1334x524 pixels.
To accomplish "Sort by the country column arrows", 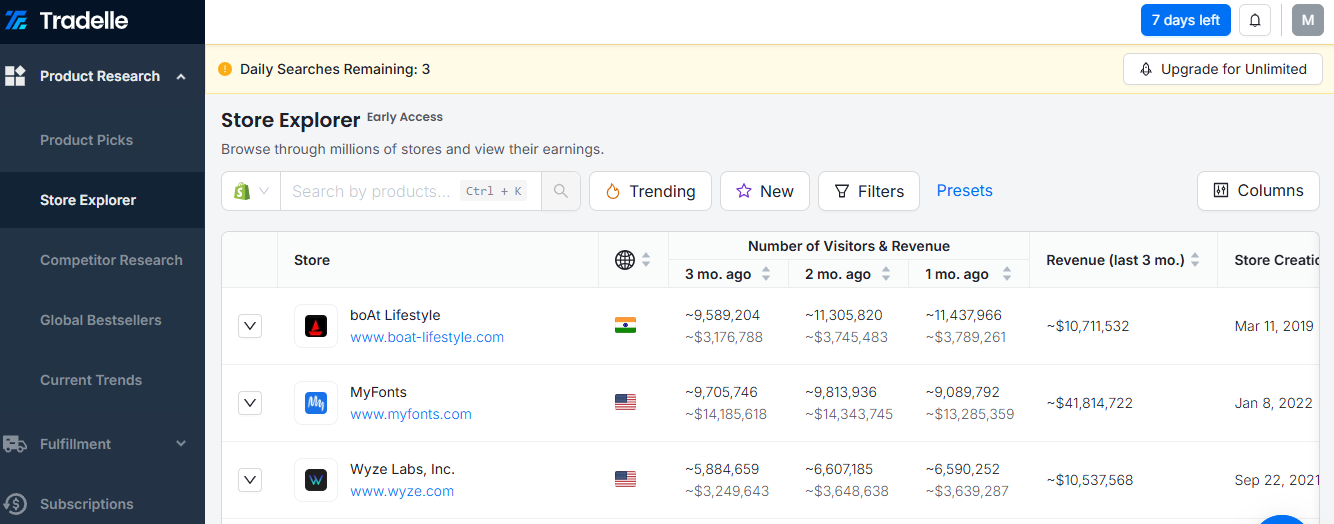I will [x=646, y=260].
